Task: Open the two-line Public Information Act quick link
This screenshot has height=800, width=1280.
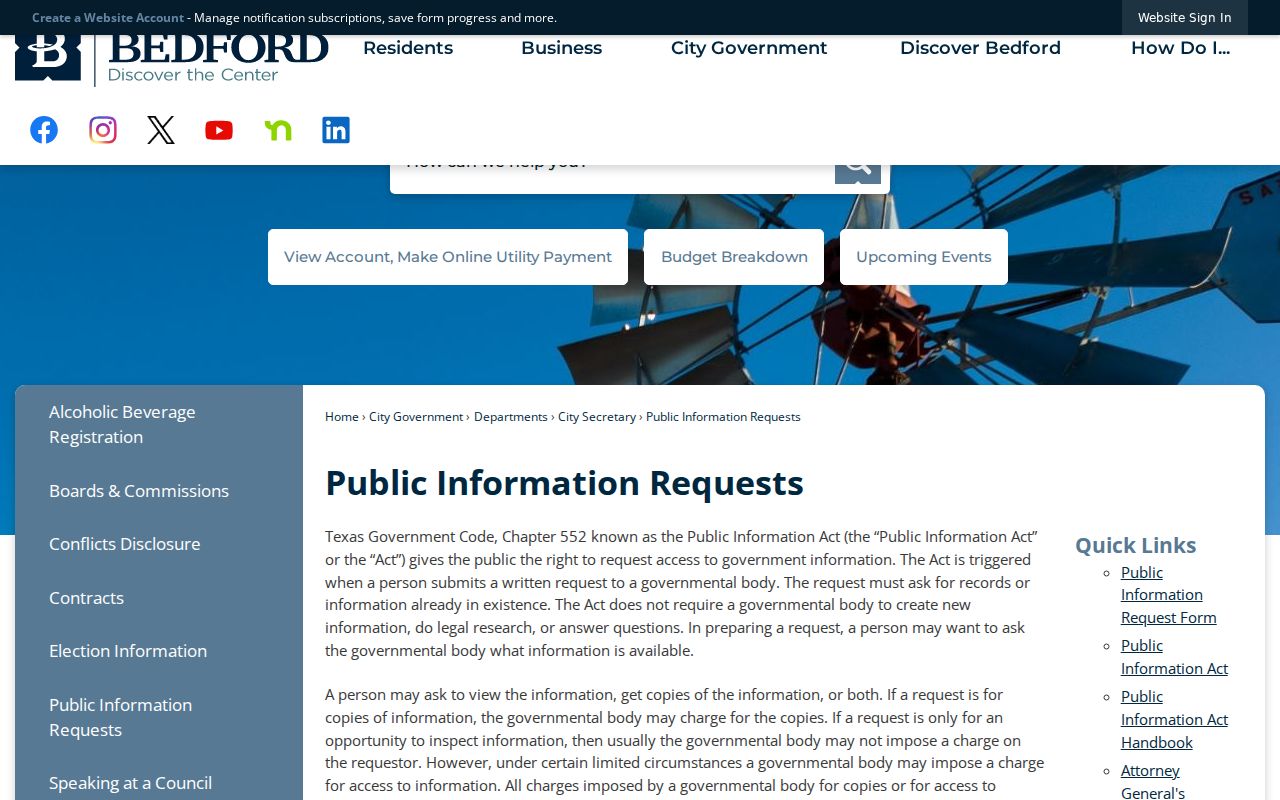Action: tap(1174, 657)
